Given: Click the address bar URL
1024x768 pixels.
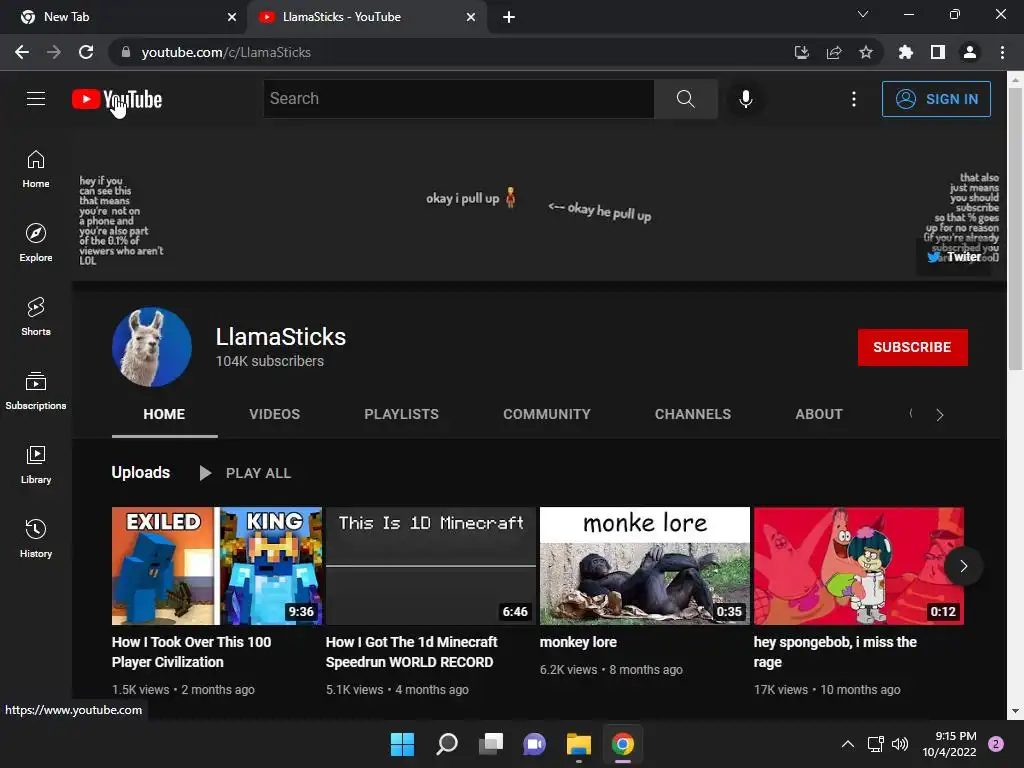Looking at the screenshot, I should pyautogui.click(x=226, y=52).
